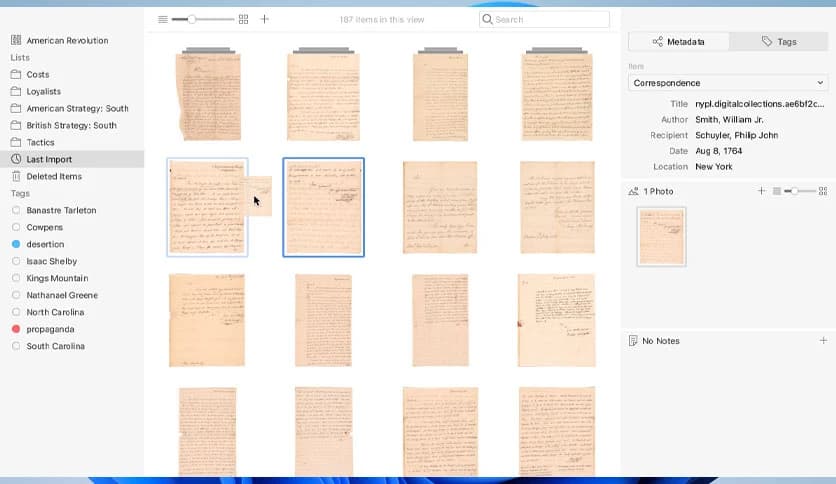Open the Correspondence template dropdown
The image size is (836, 484).
click(726, 83)
